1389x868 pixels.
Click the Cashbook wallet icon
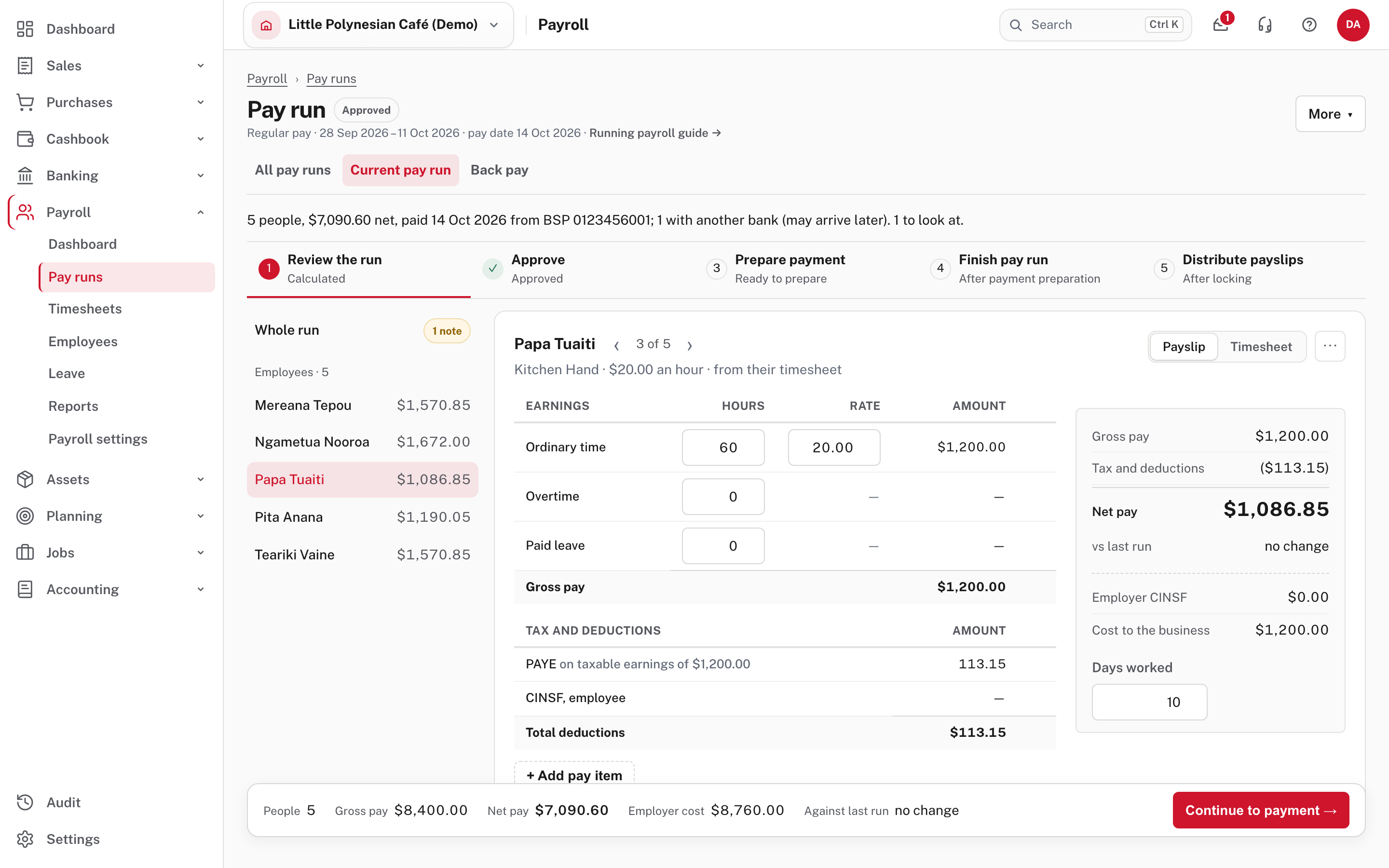coord(25,139)
